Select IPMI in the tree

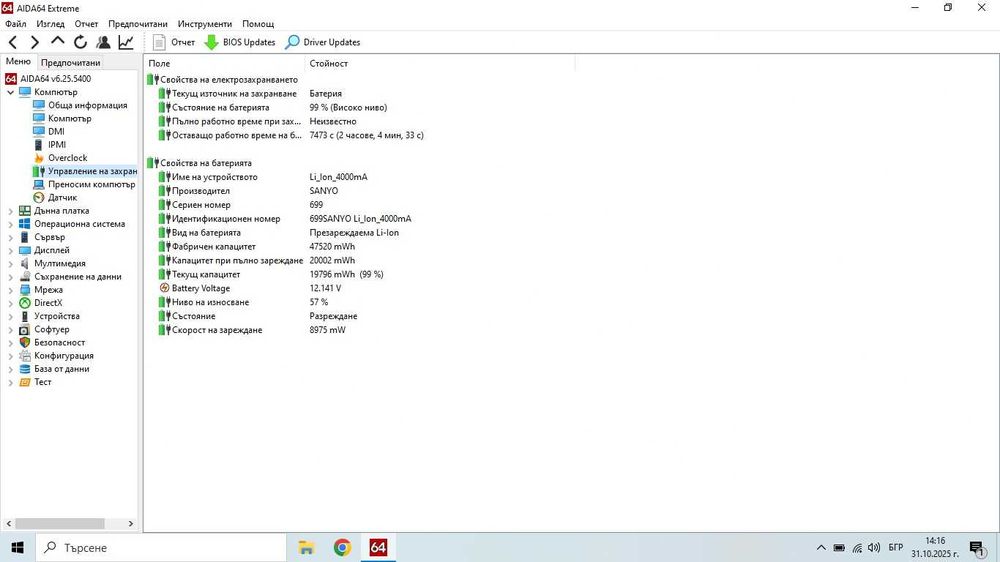tap(57, 145)
